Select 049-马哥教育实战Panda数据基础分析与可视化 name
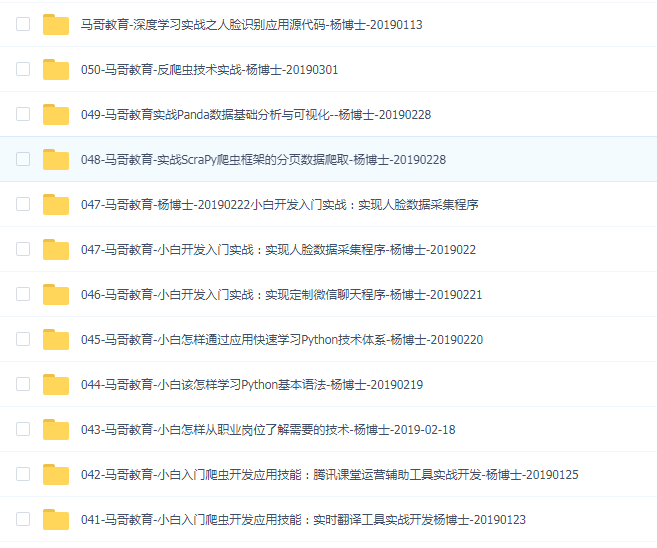 click(256, 114)
